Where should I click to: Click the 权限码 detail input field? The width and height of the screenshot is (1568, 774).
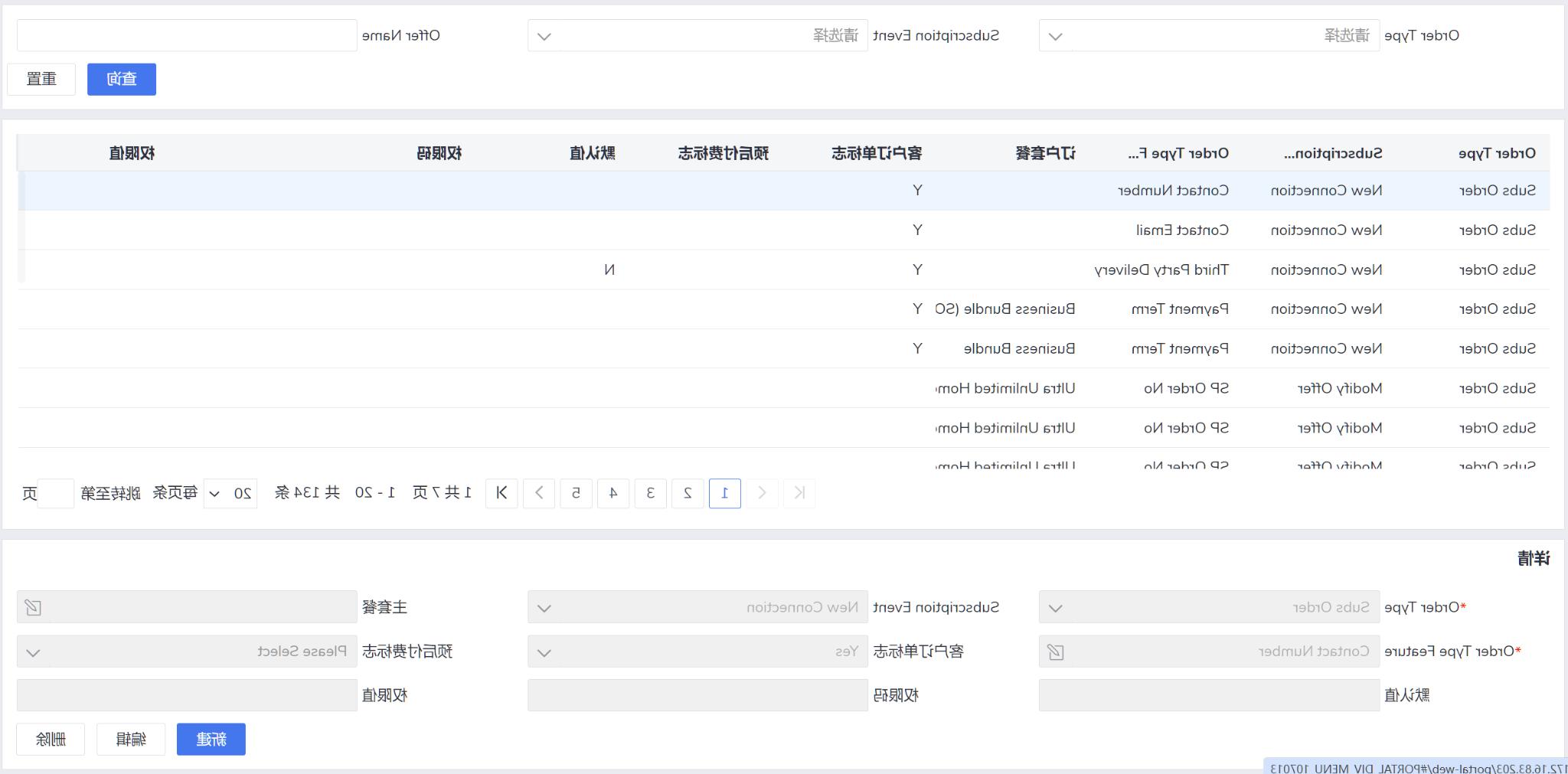click(697, 695)
